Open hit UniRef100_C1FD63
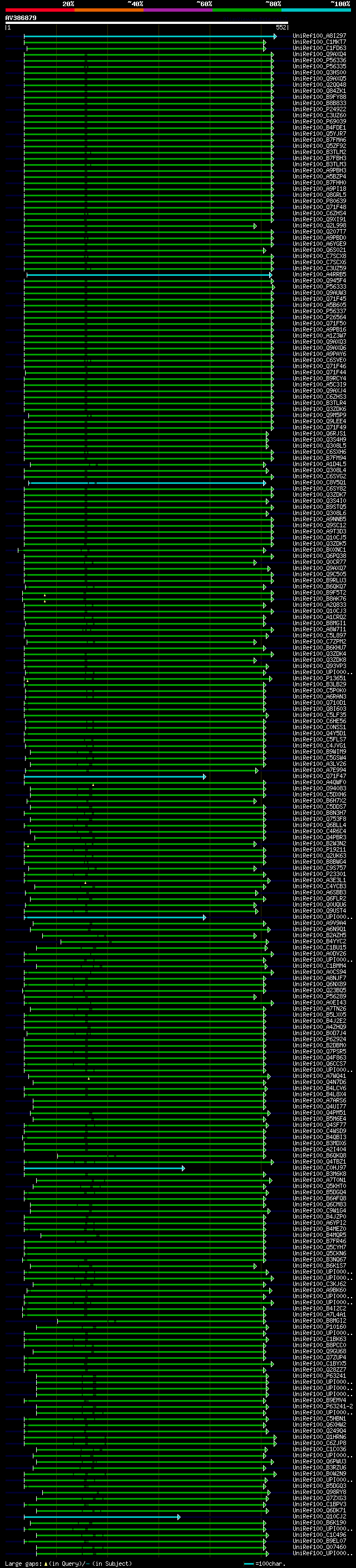Image resolution: width=356 pixels, height=1568 pixels. click(x=319, y=49)
